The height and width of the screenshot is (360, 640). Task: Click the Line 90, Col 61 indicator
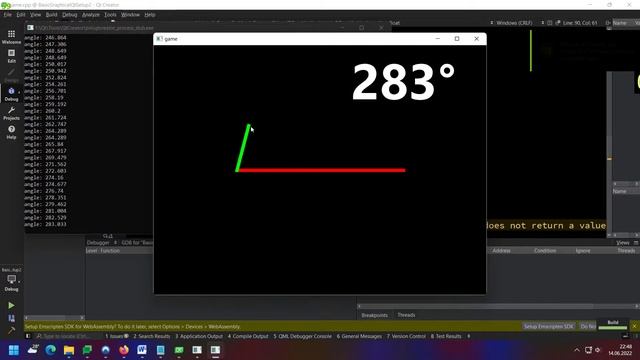(580, 23)
